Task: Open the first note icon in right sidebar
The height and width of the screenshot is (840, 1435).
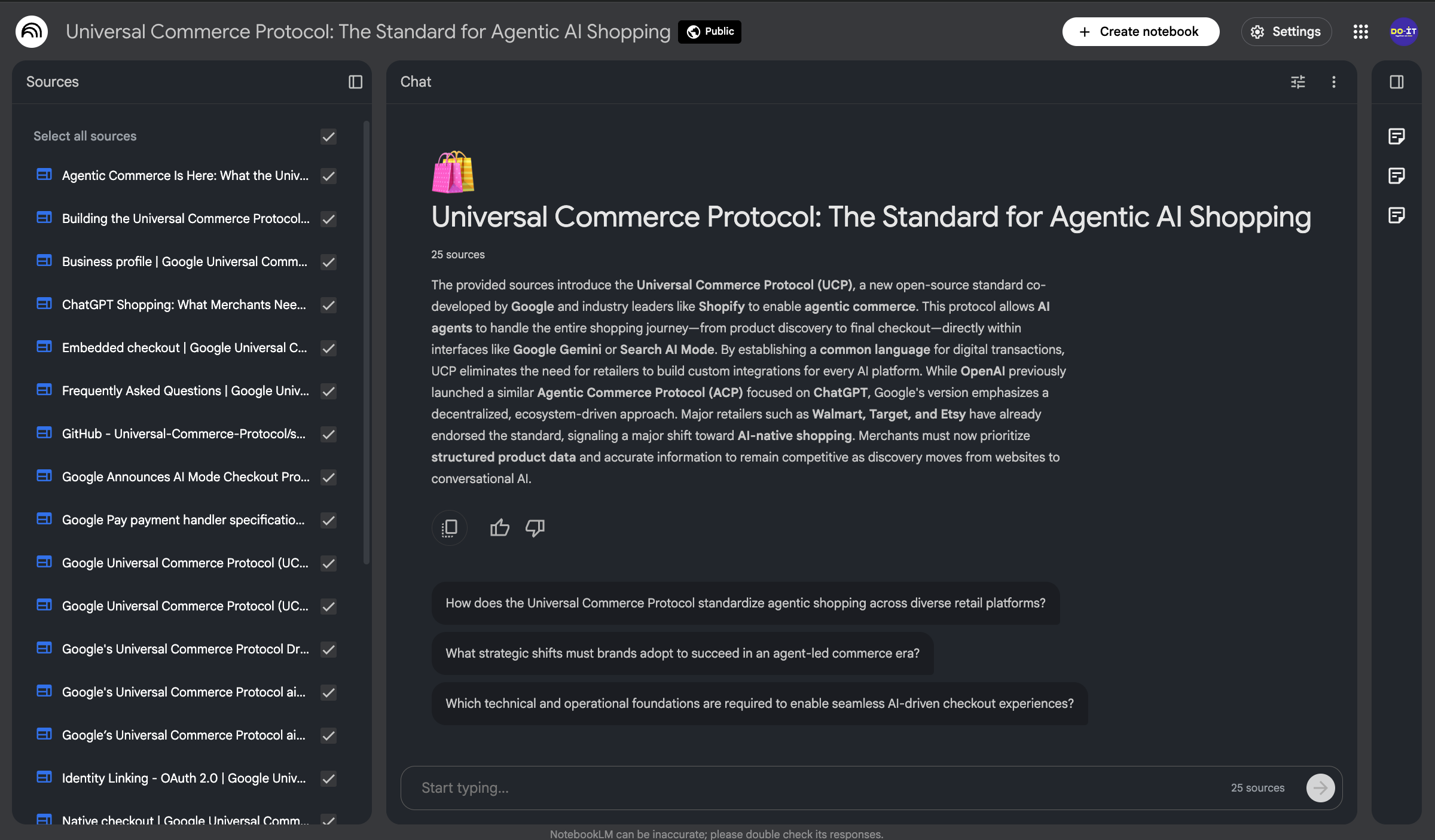Action: click(1396, 136)
